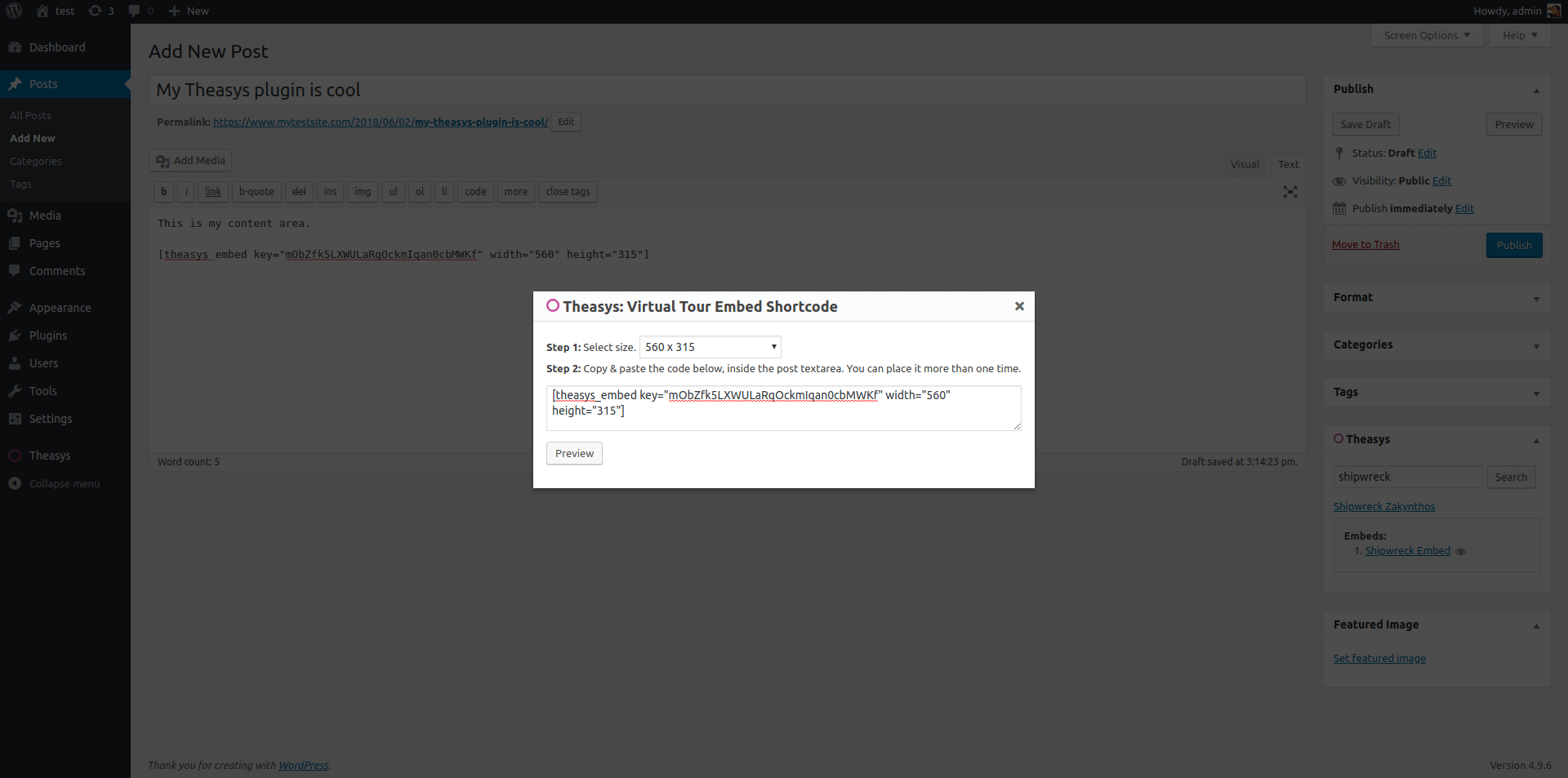Click the b-quote quicktag button
Screen dimensions: 1568x778
(x=256, y=192)
